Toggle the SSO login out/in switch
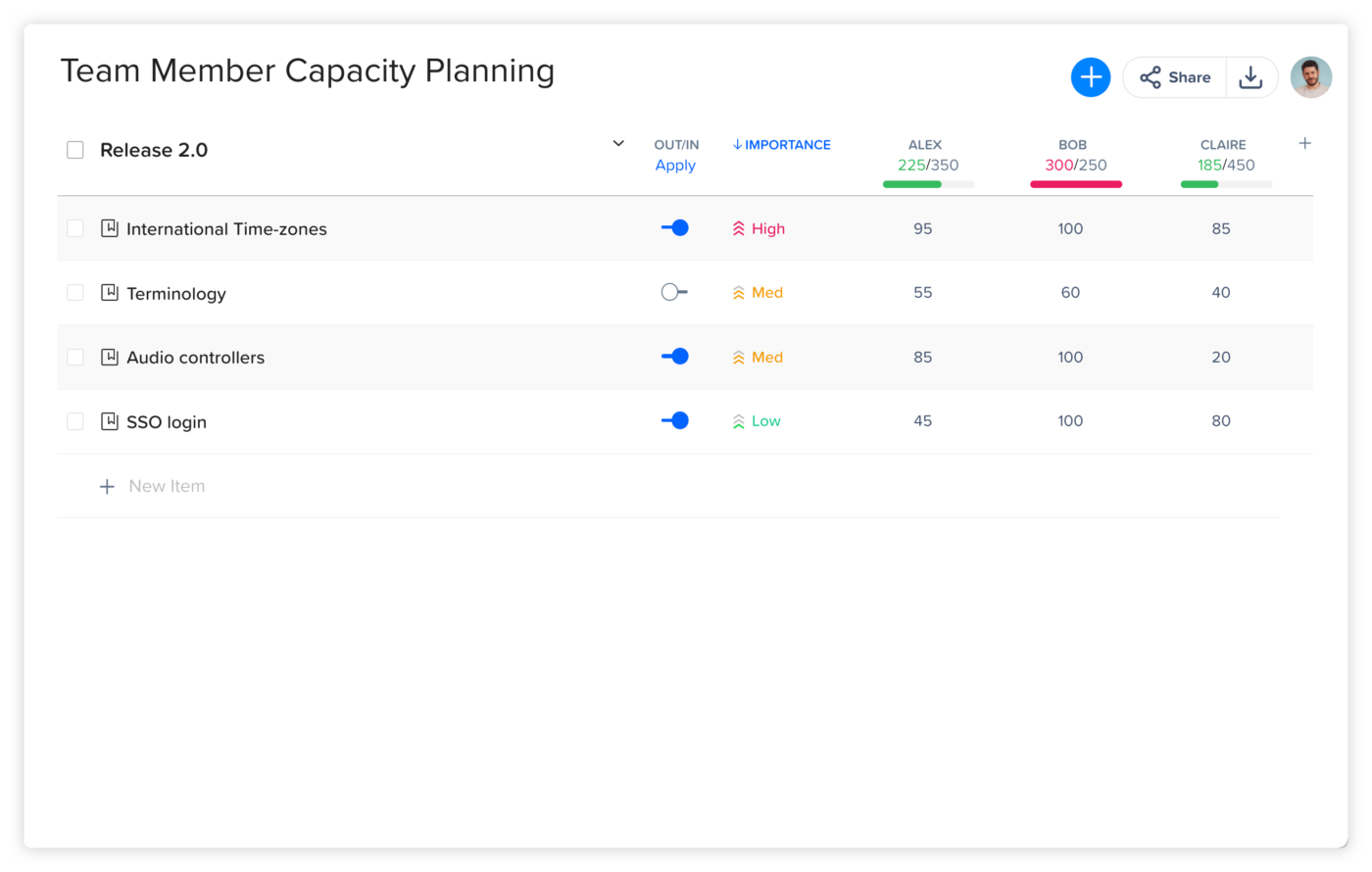This screenshot has height=872, width=1372. click(x=674, y=420)
